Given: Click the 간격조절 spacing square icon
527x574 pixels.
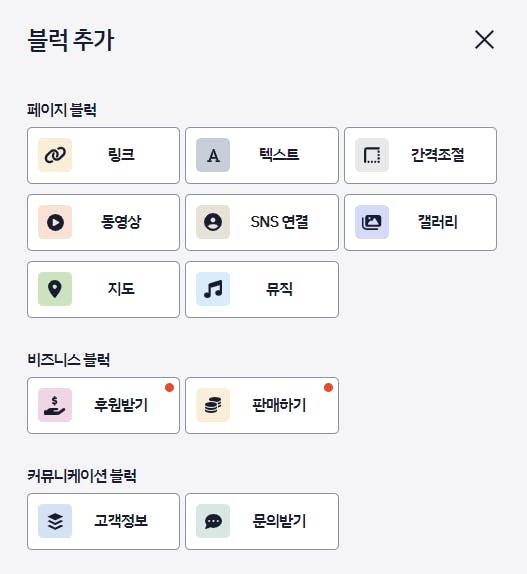Looking at the screenshot, I should 372,155.
